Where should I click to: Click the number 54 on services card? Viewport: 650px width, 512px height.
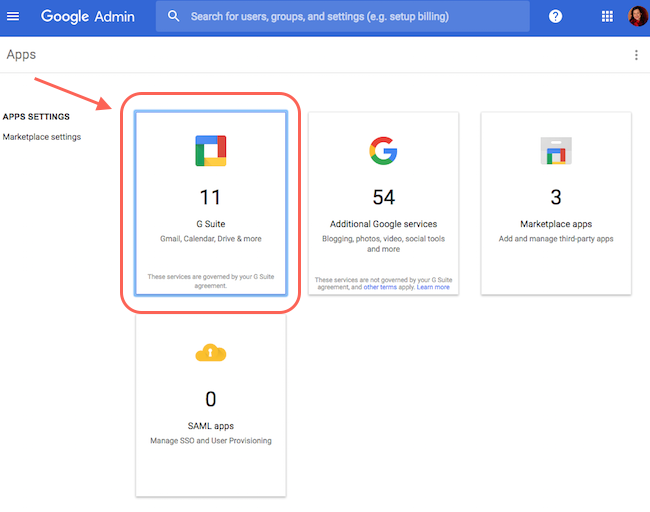point(383,197)
